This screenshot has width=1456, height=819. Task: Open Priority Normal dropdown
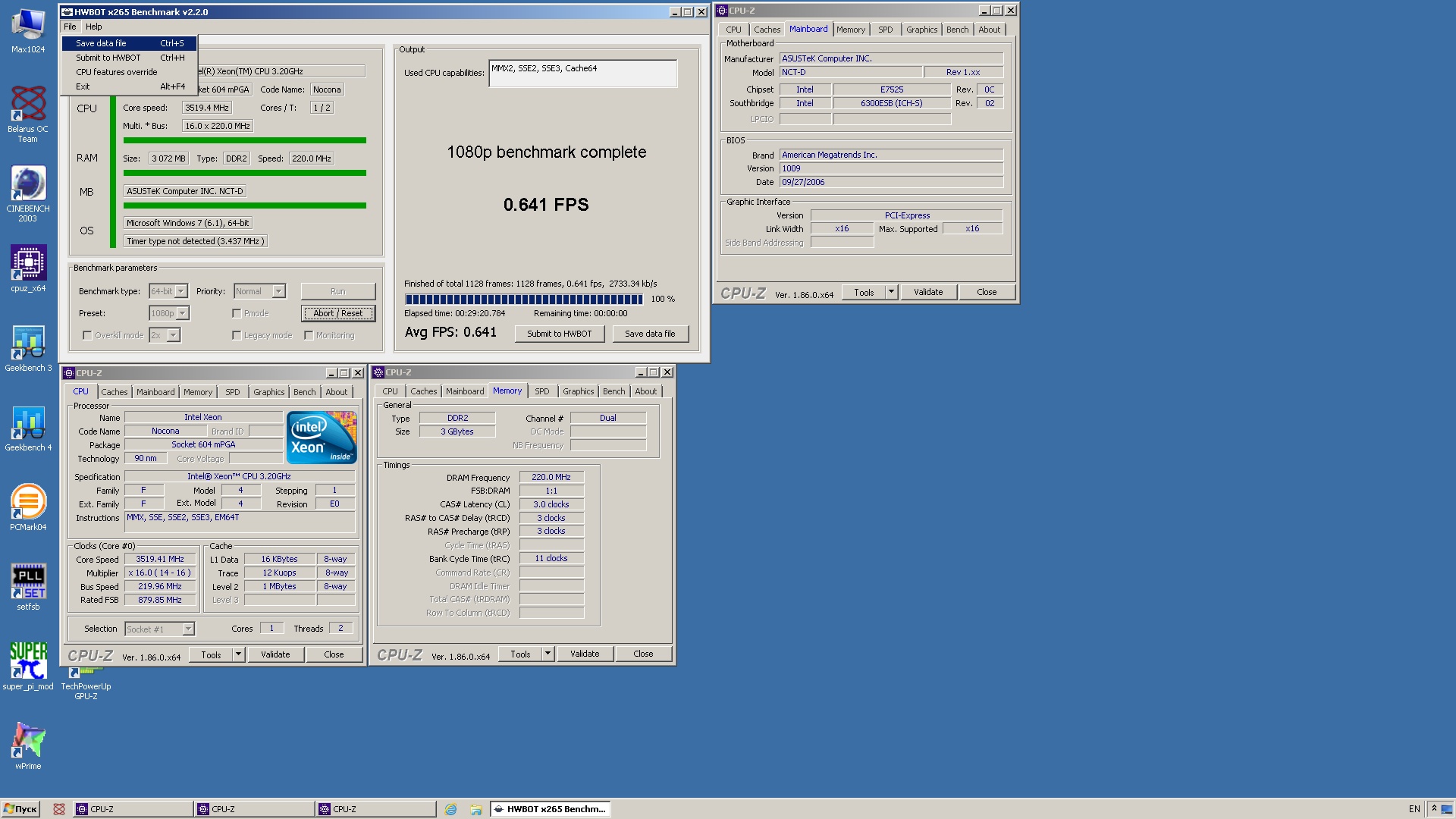click(x=259, y=291)
